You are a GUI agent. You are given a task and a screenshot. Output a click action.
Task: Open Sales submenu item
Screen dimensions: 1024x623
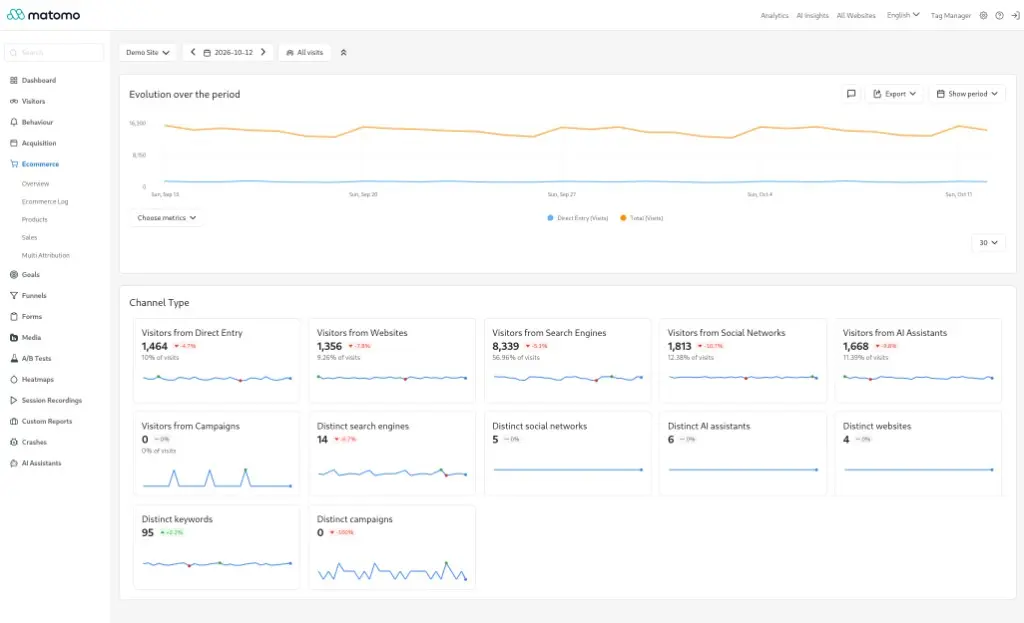coord(29,238)
